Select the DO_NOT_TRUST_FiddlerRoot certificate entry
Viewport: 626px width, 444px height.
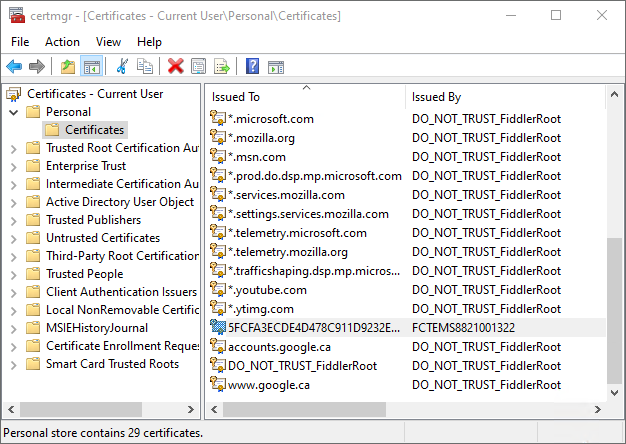pyautogui.click(x=302, y=366)
